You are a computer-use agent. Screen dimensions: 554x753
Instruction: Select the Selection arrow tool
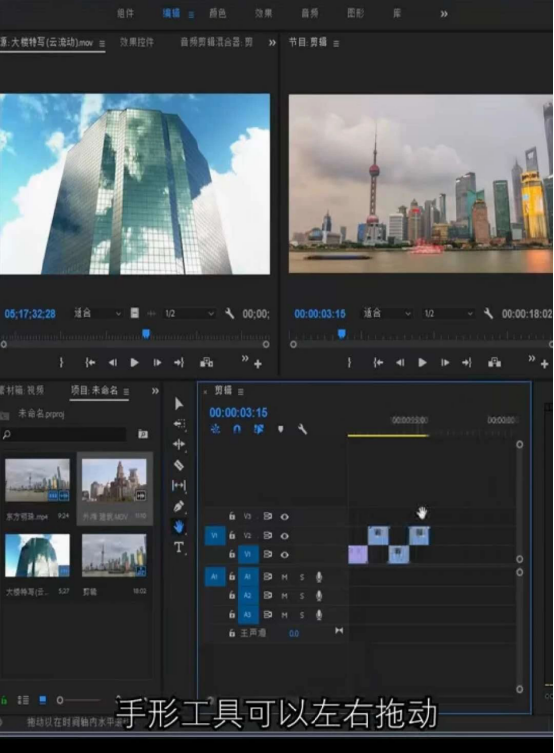[179, 403]
